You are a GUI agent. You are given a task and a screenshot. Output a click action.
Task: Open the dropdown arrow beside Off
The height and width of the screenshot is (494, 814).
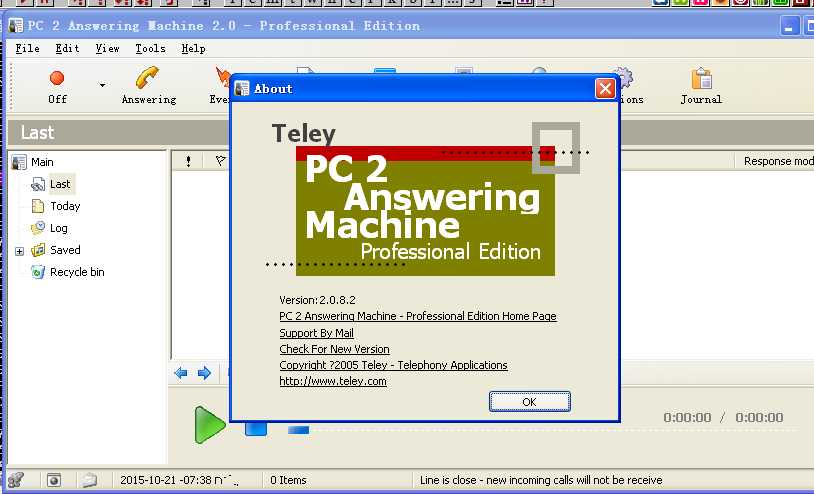102,86
